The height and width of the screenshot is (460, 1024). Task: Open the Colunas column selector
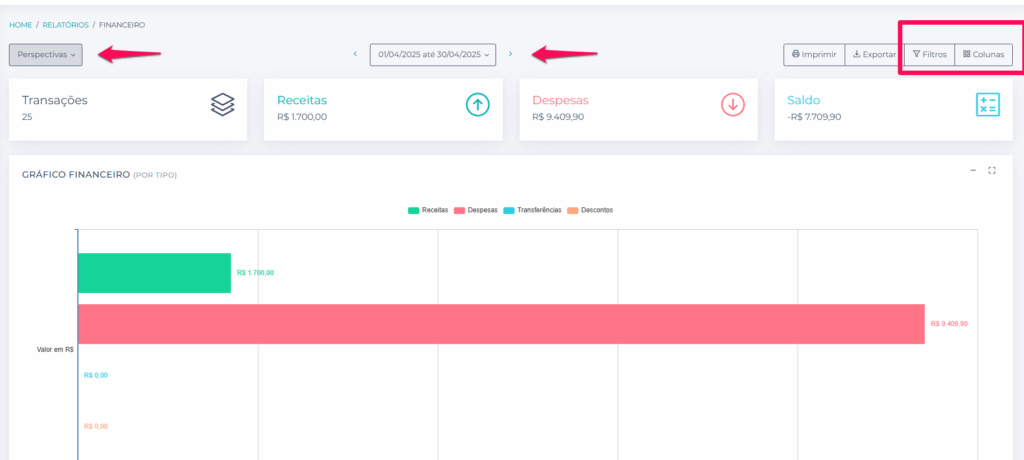pos(984,55)
